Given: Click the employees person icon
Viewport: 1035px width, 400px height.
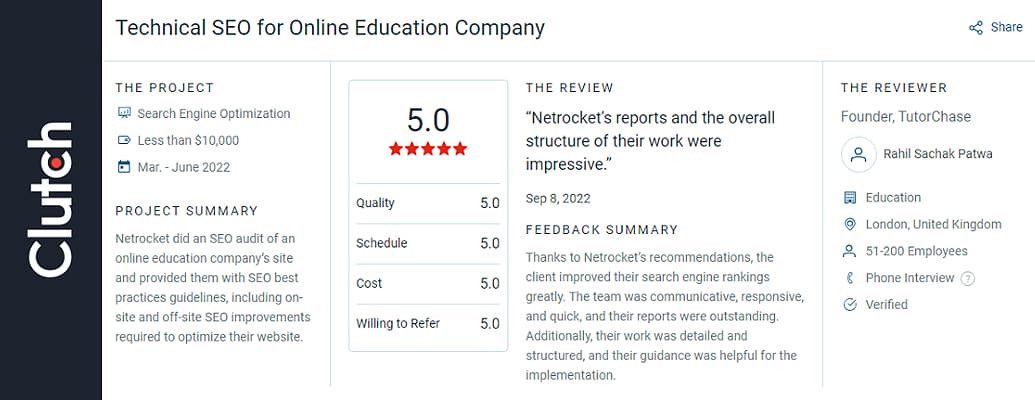Looking at the screenshot, I should 850,251.
